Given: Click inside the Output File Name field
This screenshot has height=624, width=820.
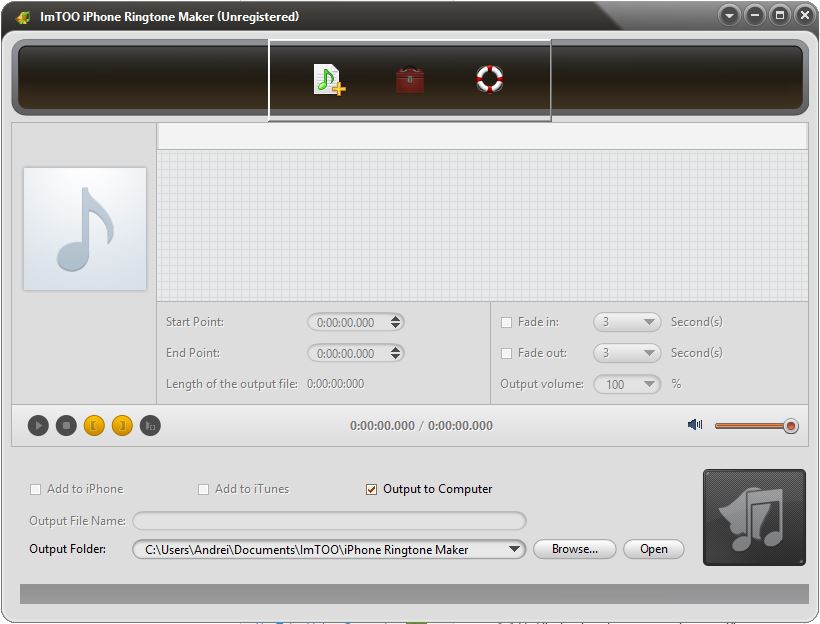Looking at the screenshot, I should click(330, 521).
